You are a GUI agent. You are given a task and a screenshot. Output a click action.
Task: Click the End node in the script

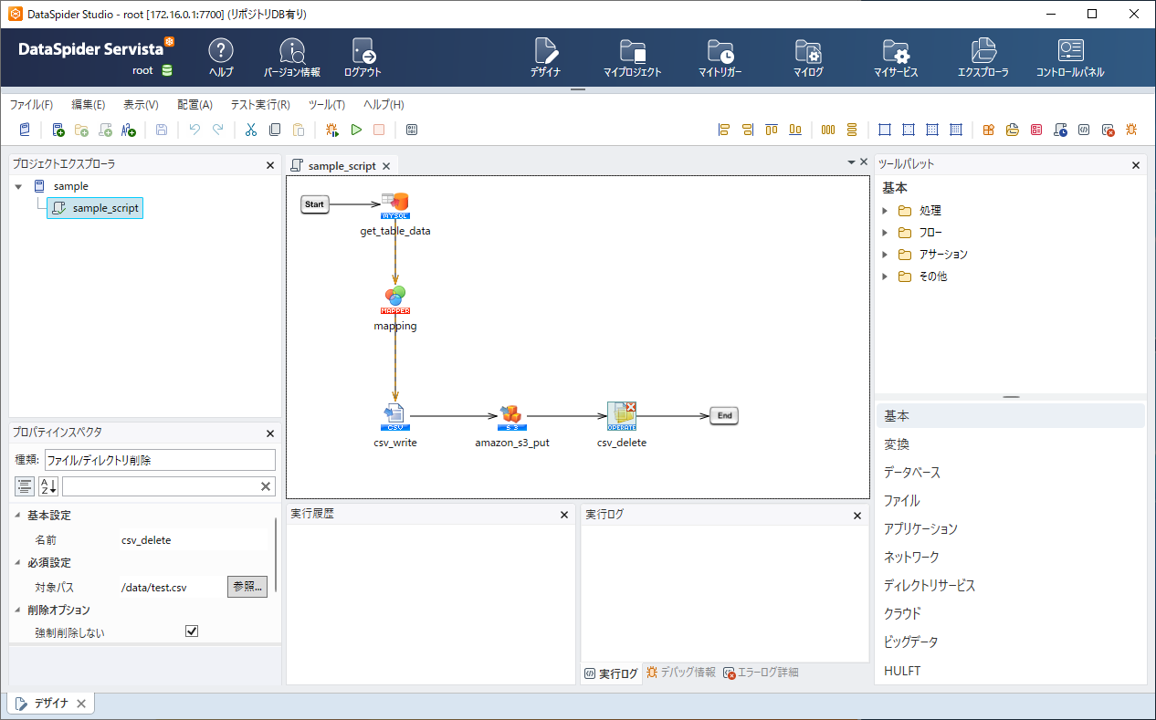[x=724, y=416]
